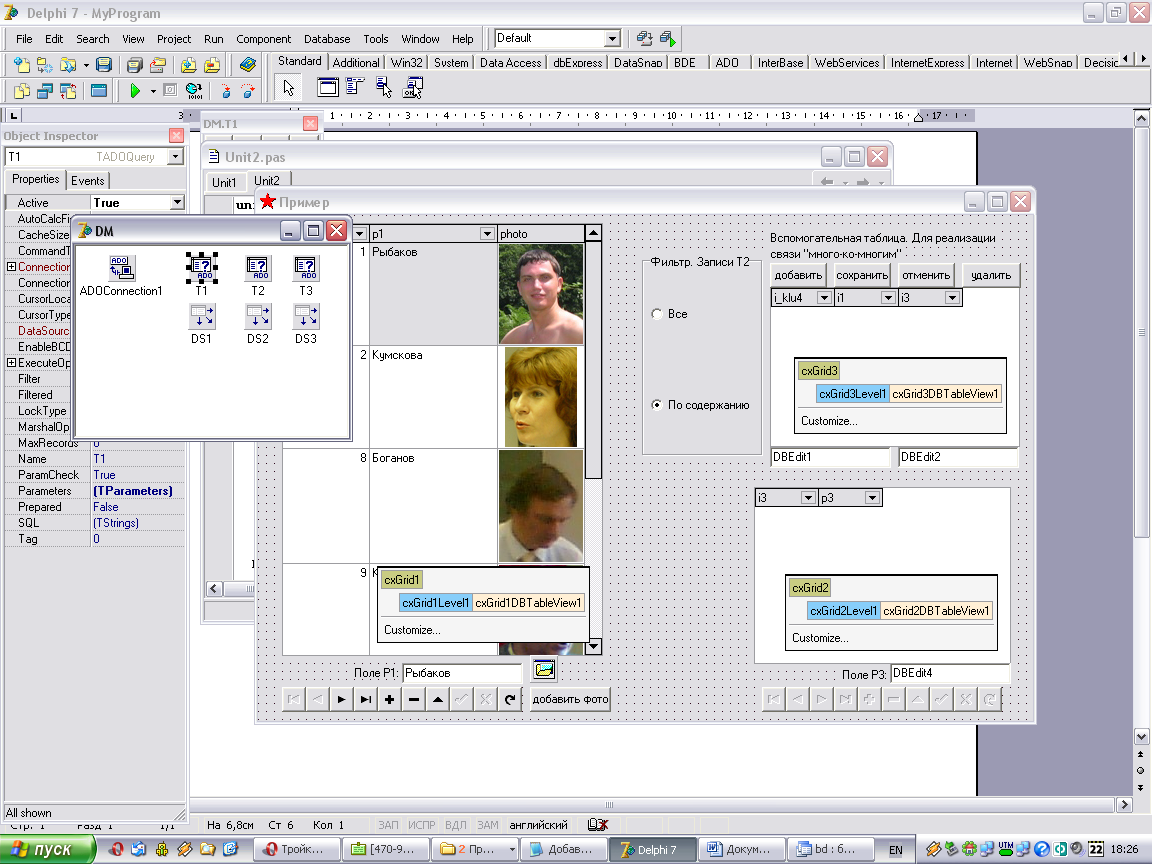Image resolution: width=1152 pixels, height=864 pixels.
Task: Select the T2 query component in DM
Action: [258, 276]
